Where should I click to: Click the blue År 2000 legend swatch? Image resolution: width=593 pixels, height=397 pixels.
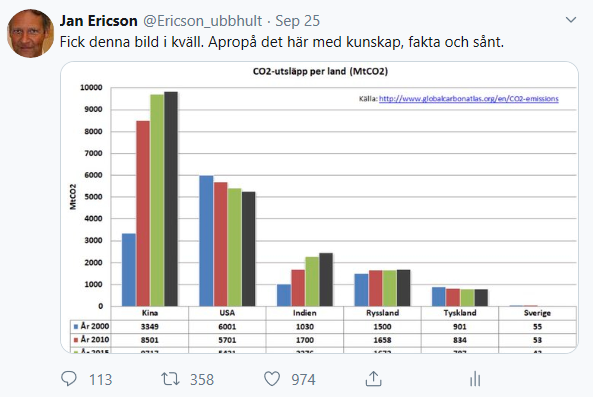pos(76,326)
